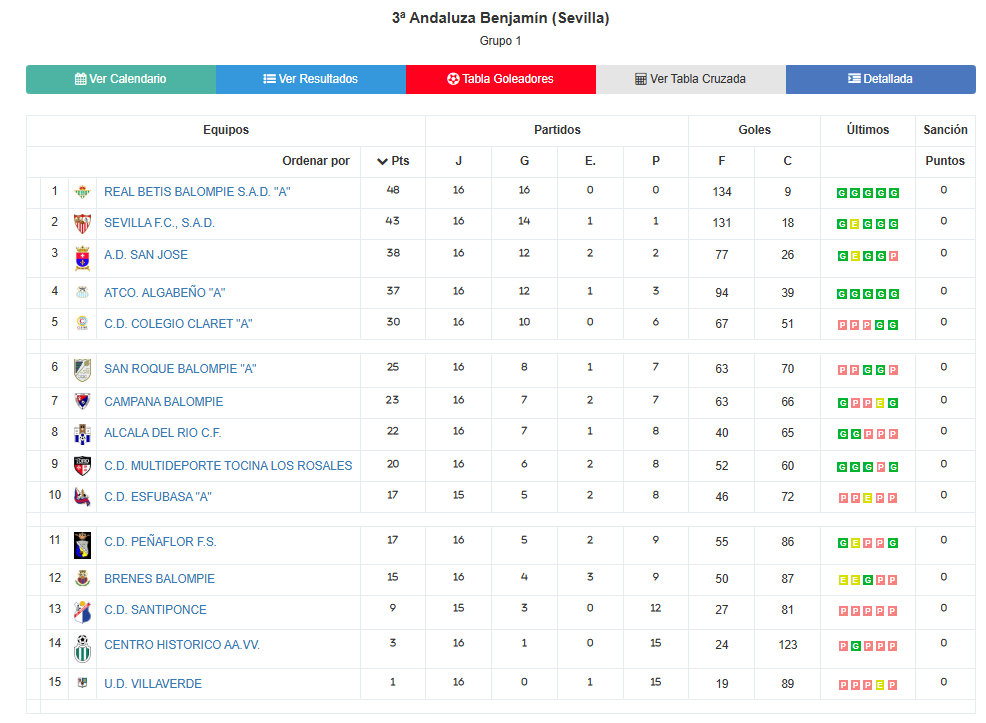Open C.D. MULTIDEPORTE TOCINA LOS ROSALES link
986x723 pixels.
pos(228,466)
